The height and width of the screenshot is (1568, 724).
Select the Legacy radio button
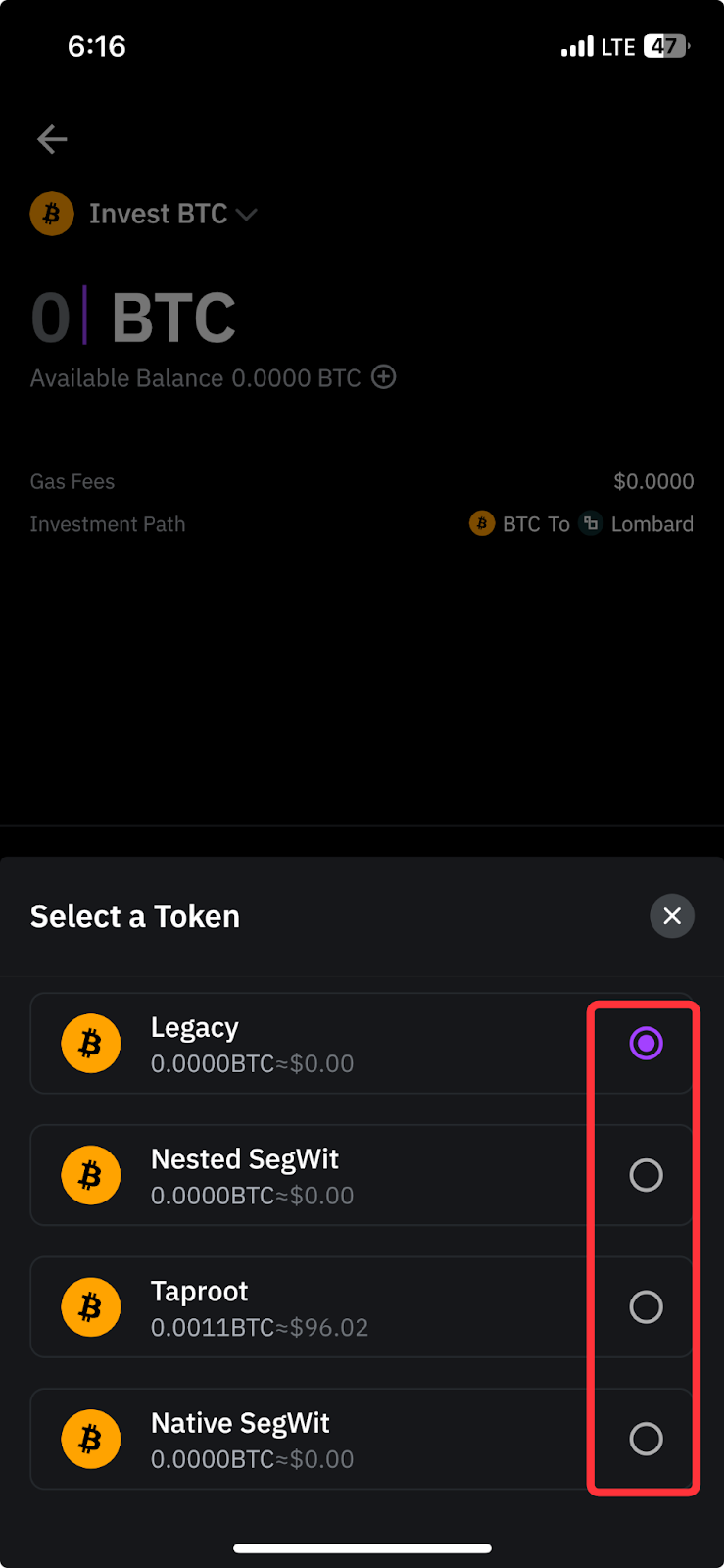(646, 1044)
